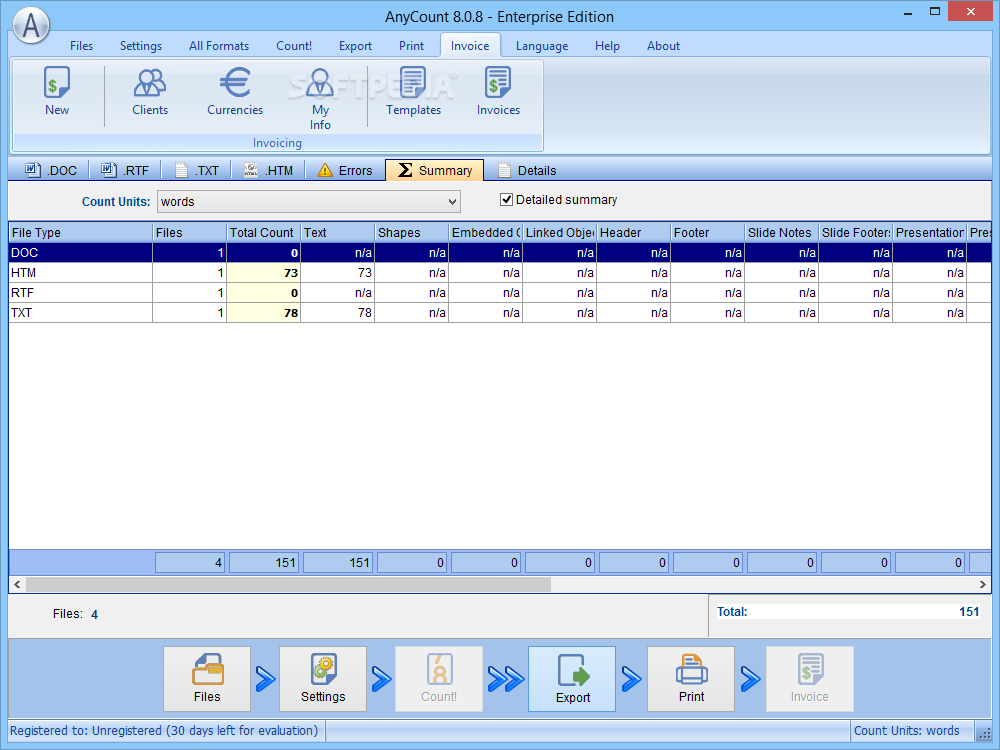The image size is (1000, 750).
Task: Click the scroll right arrow
Action: (982, 584)
